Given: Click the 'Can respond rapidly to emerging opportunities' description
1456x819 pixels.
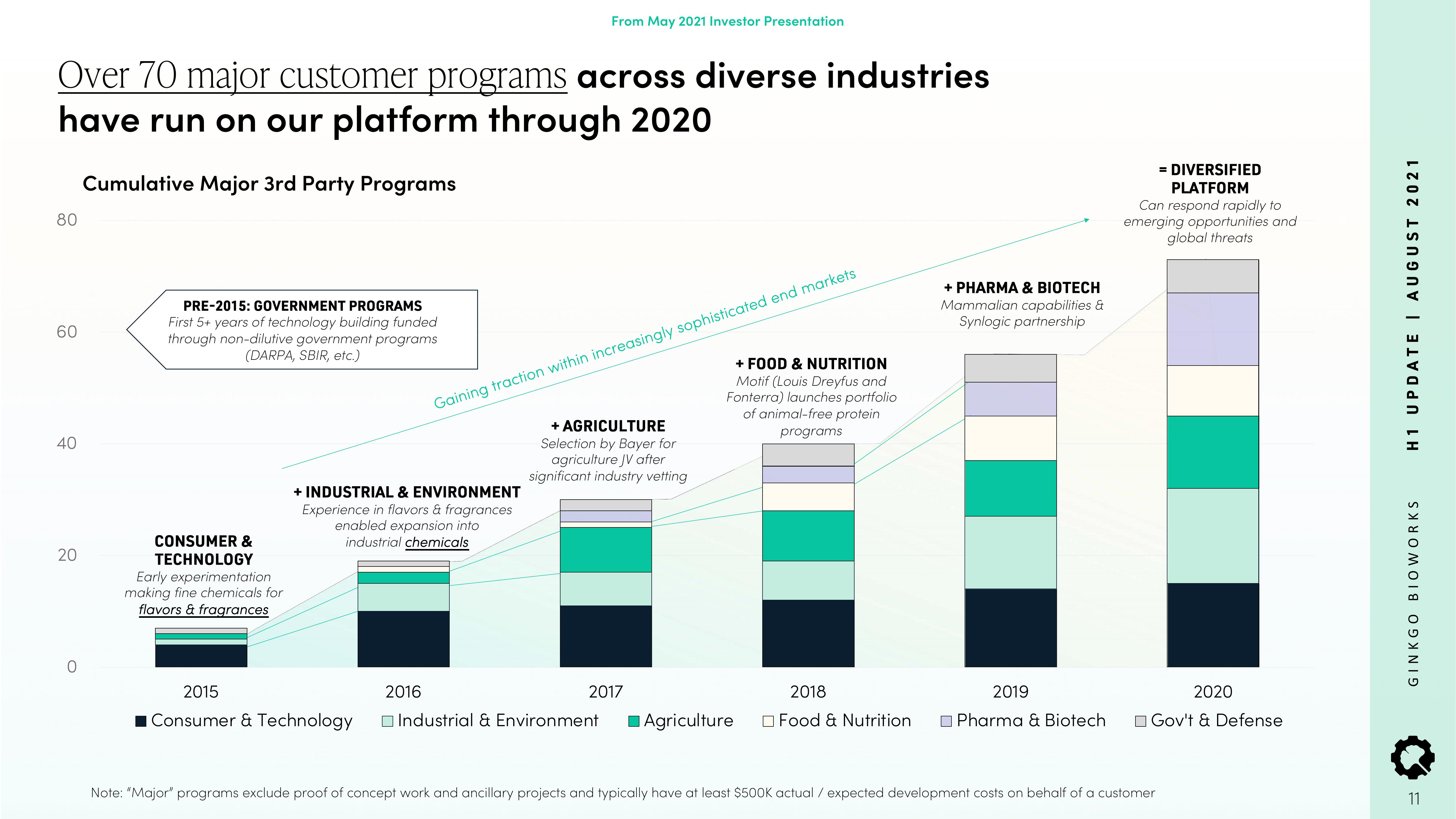Looking at the screenshot, I should (x=1209, y=222).
